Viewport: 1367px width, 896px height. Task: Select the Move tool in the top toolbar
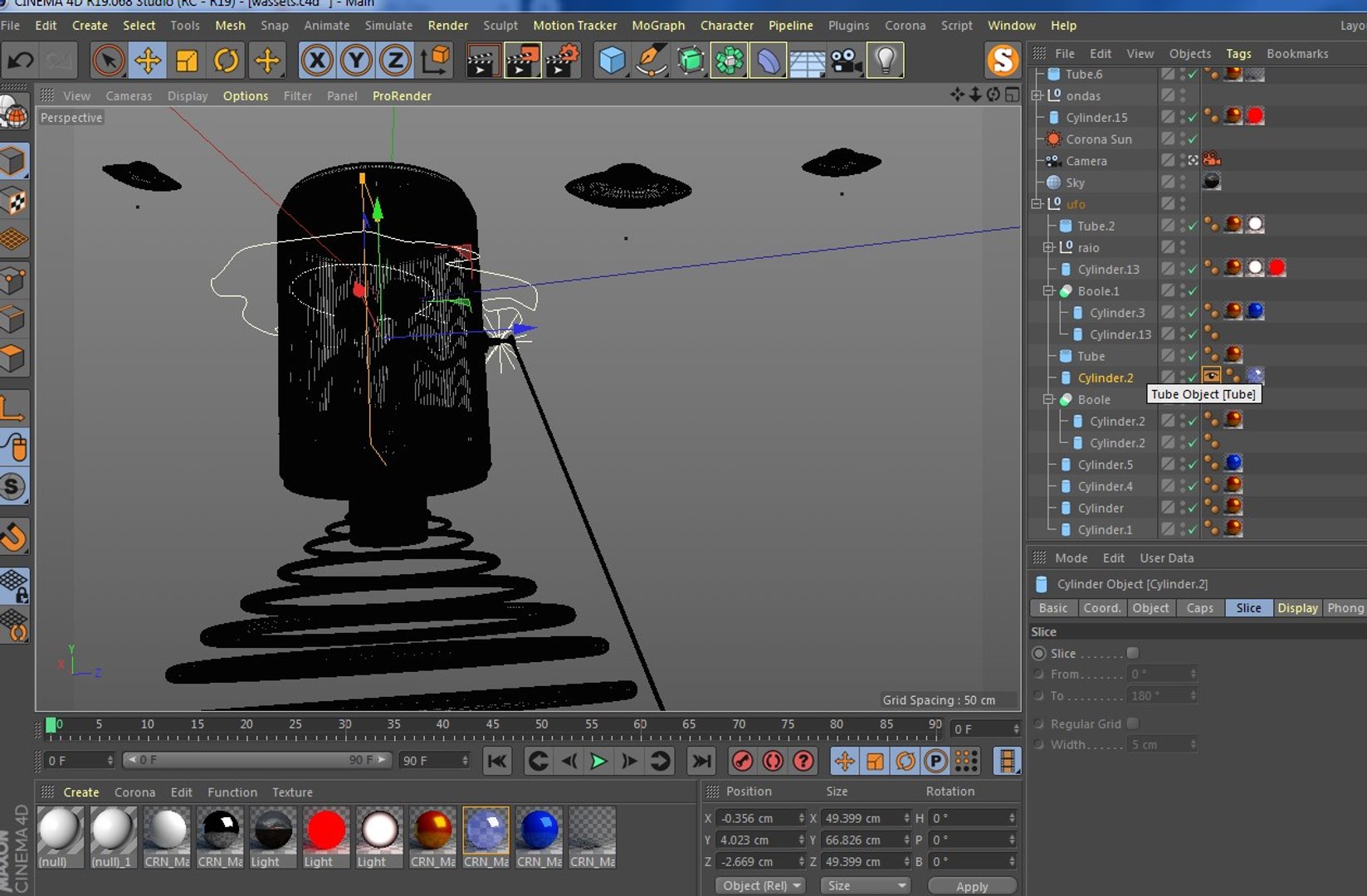[148, 61]
